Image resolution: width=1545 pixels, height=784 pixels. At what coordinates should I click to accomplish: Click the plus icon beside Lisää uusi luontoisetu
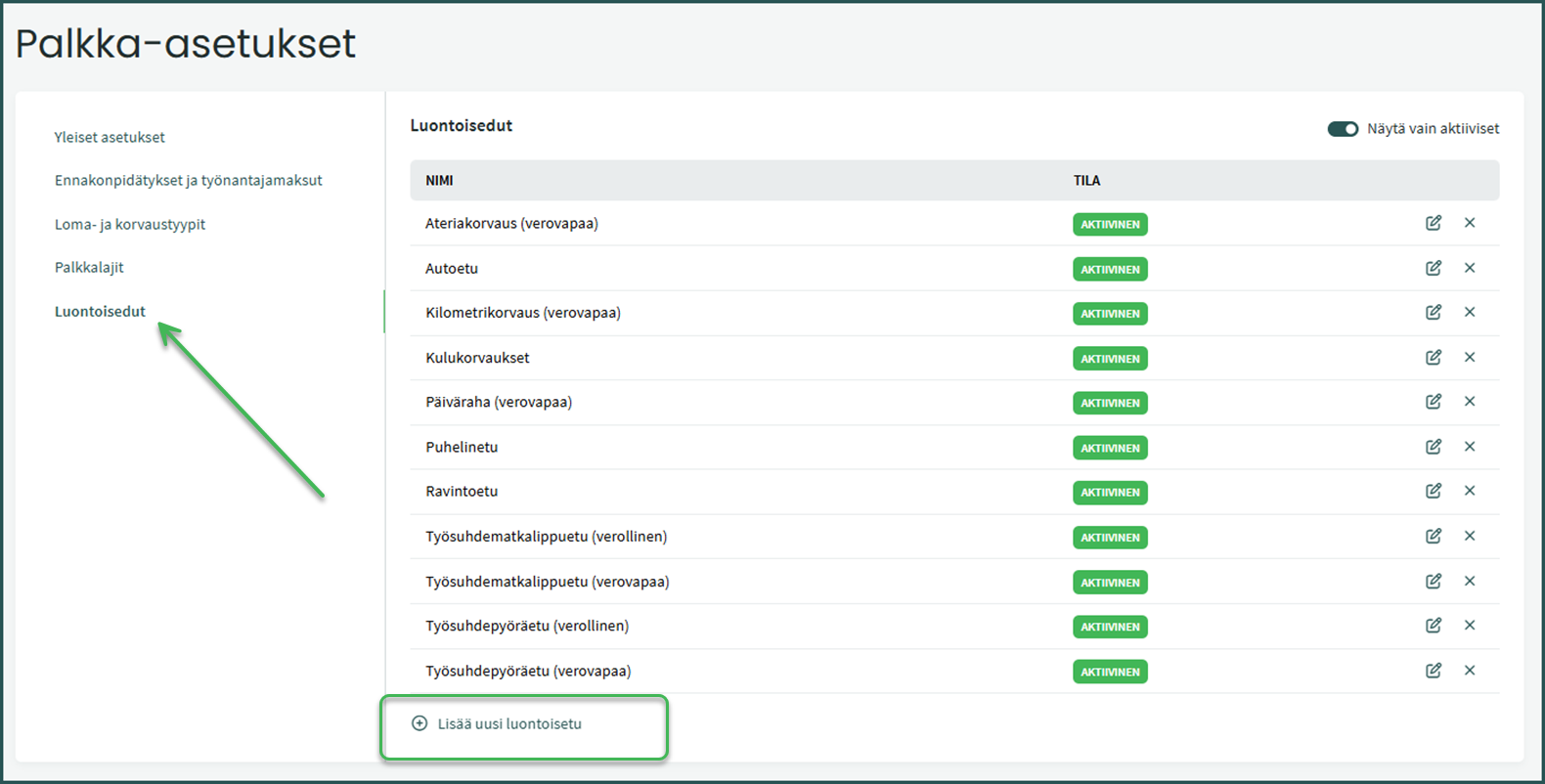click(x=419, y=723)
